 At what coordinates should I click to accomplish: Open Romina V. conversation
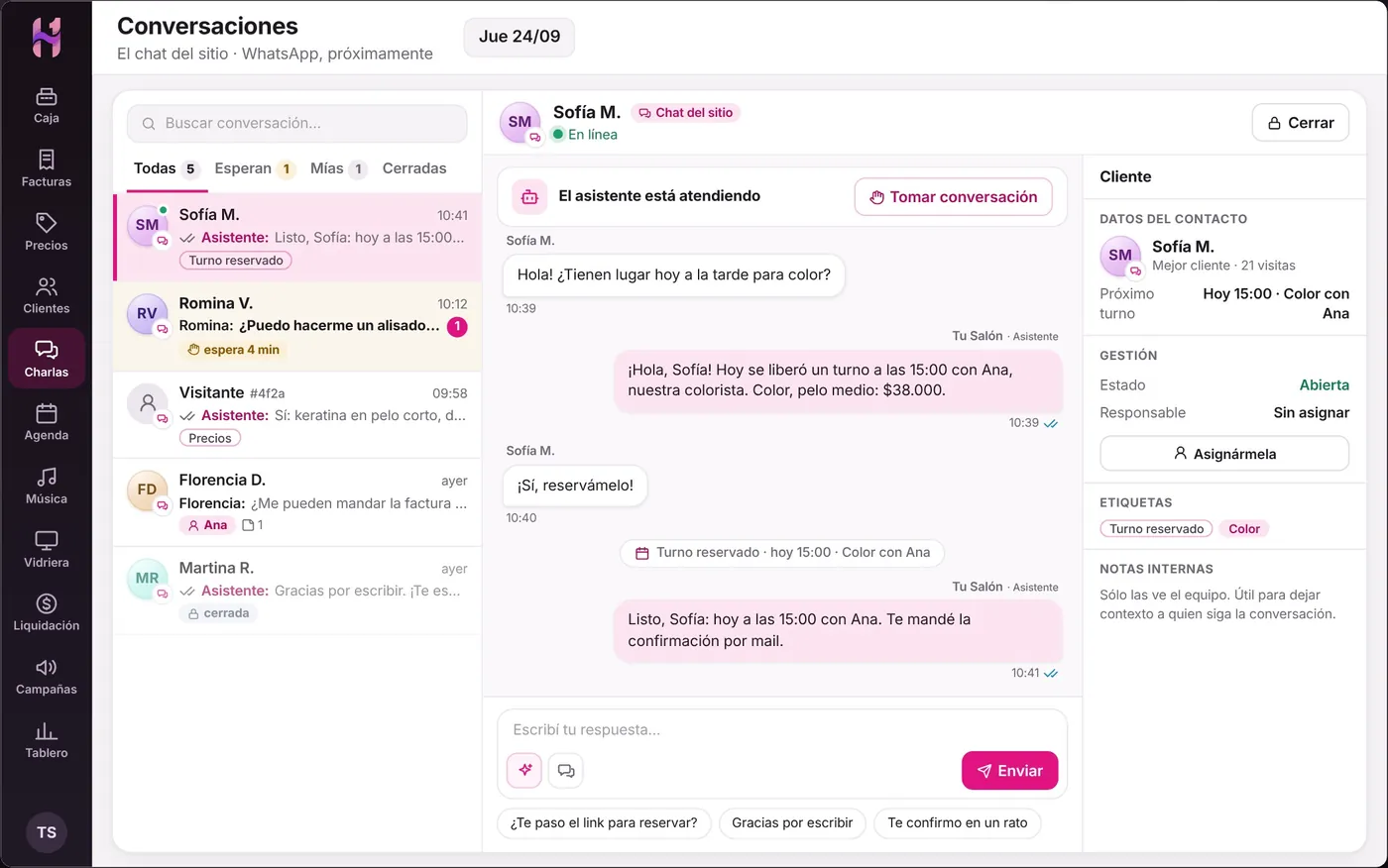pos(297,326)
